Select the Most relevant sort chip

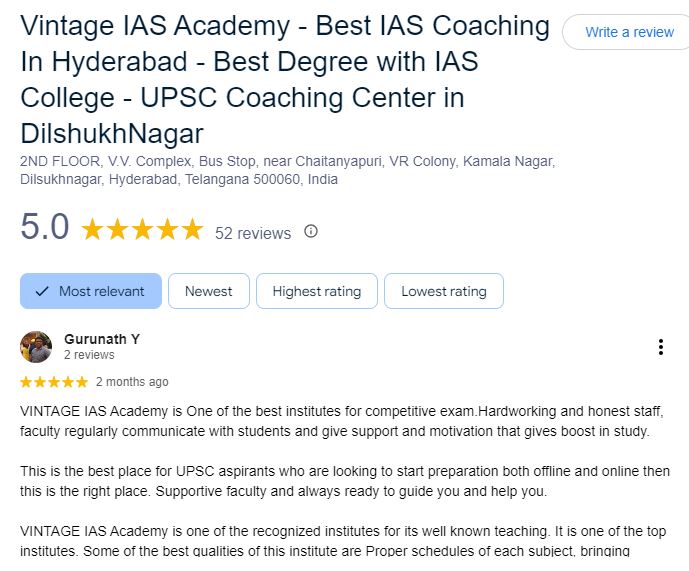click(91, 291)
